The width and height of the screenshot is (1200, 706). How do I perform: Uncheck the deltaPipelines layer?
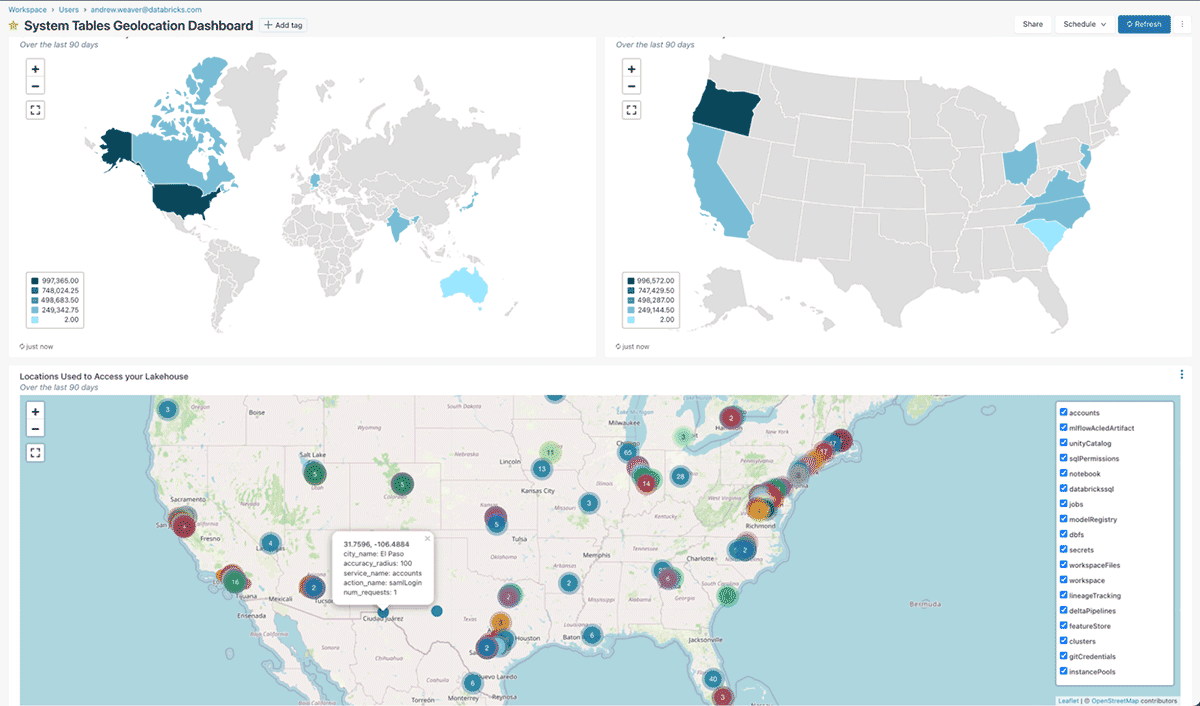[1064, 610]
